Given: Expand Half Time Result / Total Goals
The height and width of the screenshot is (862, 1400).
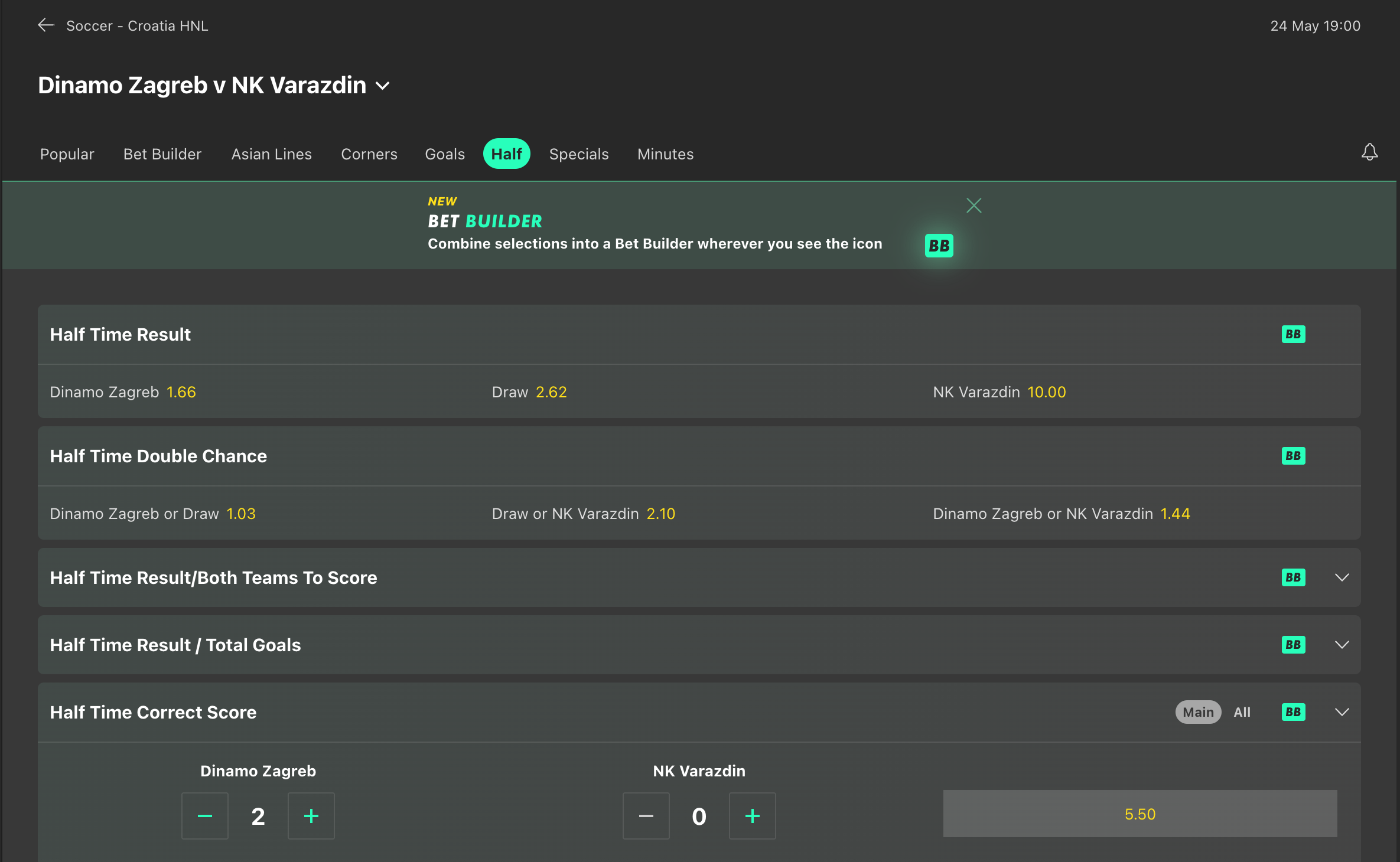Looking at the screenshot, I should click(x=1342, y=645).
